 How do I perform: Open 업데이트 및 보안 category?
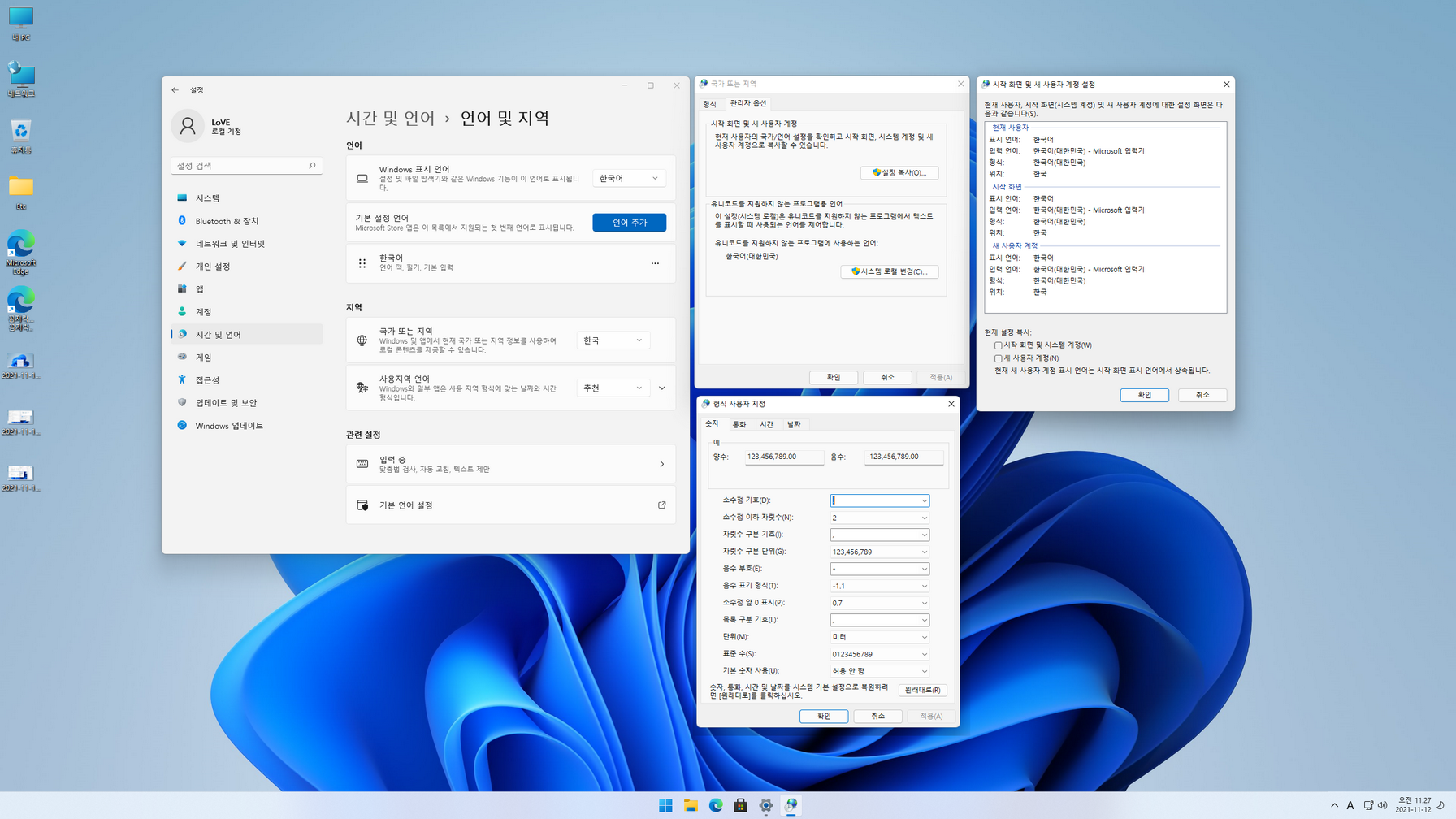[246, 403]
